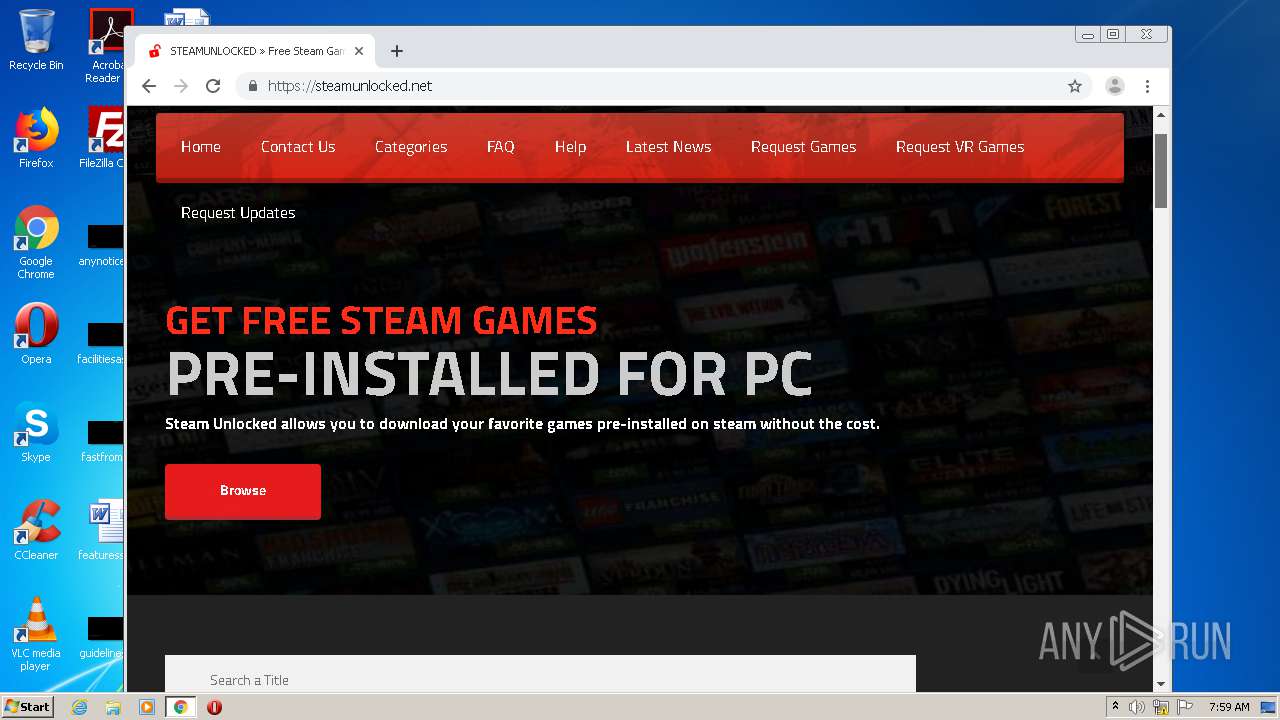Click the Search a Title field
Viewport: 1280px width, 720px height.
point(540,676)
